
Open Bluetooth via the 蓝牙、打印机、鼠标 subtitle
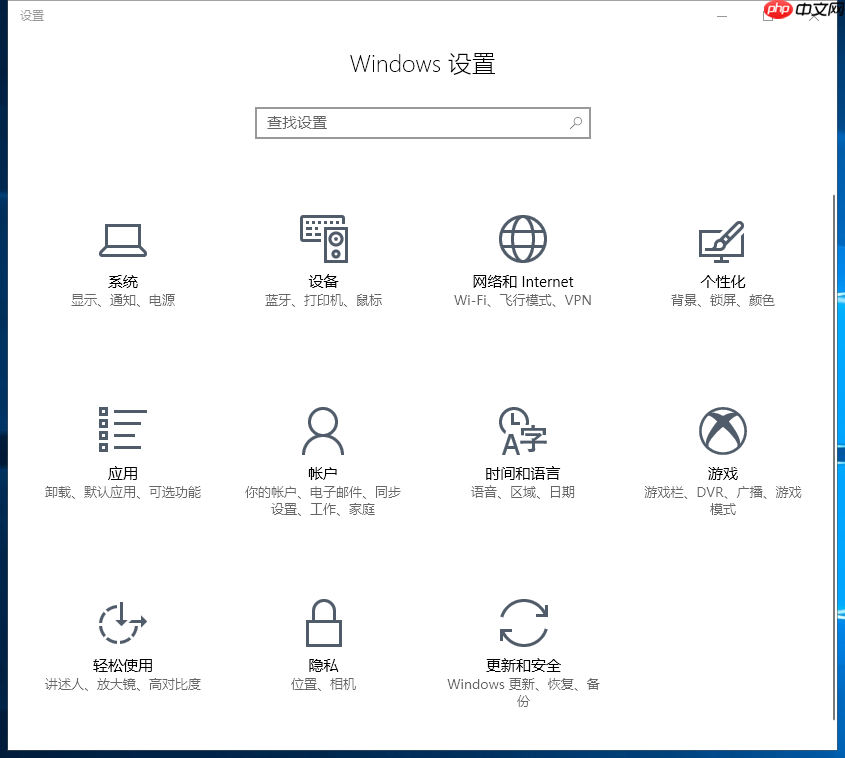[x=322, y=299]
